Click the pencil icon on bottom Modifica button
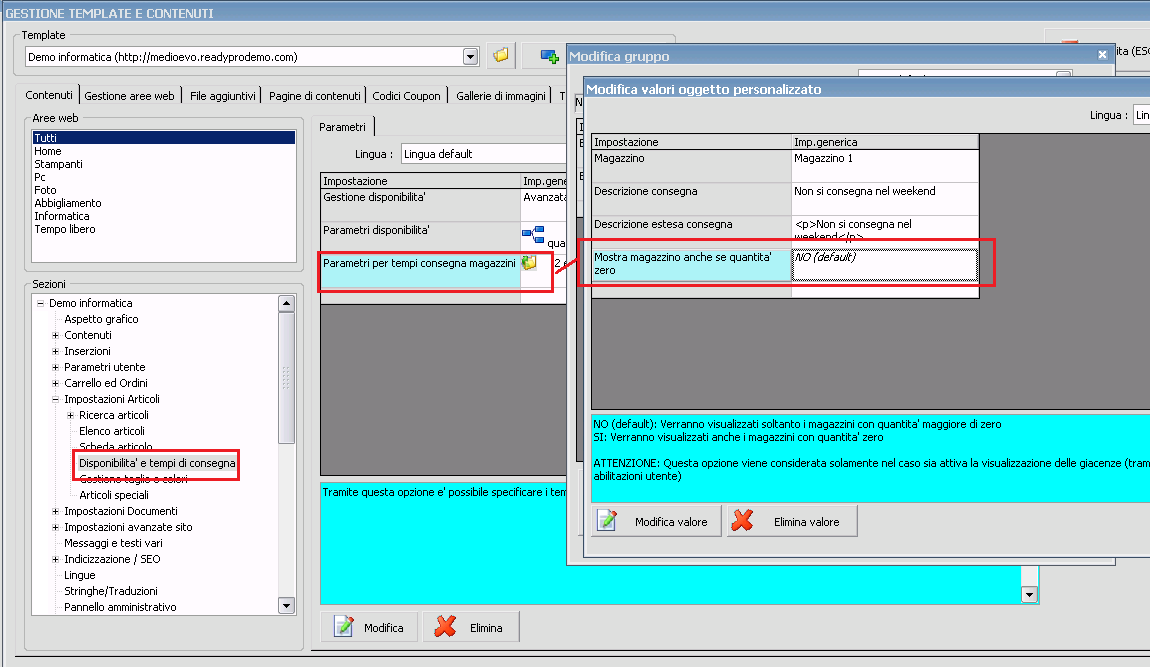1150x667 pixels. tap(344, 627)
